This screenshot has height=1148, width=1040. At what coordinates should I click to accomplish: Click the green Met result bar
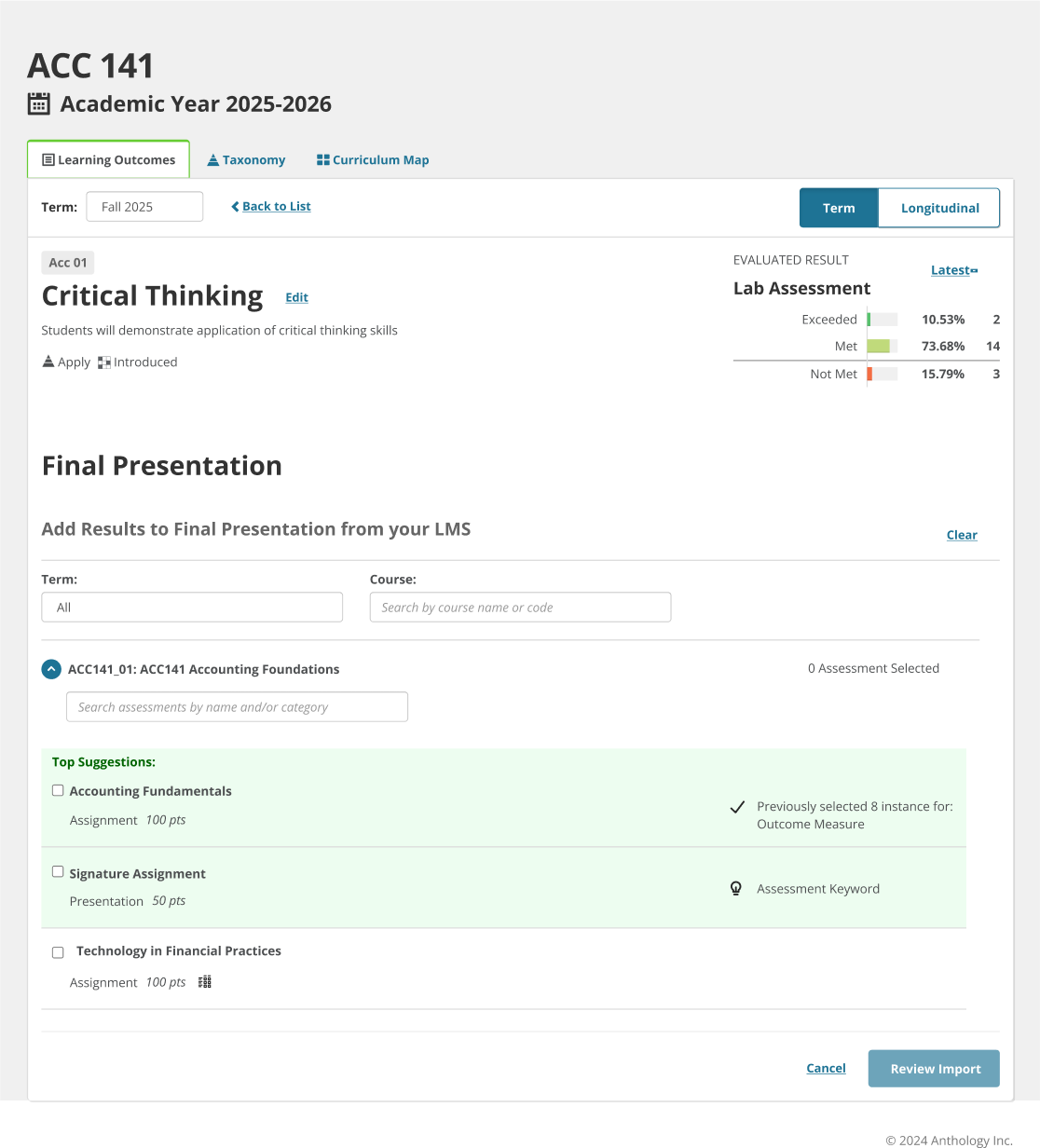878,347
